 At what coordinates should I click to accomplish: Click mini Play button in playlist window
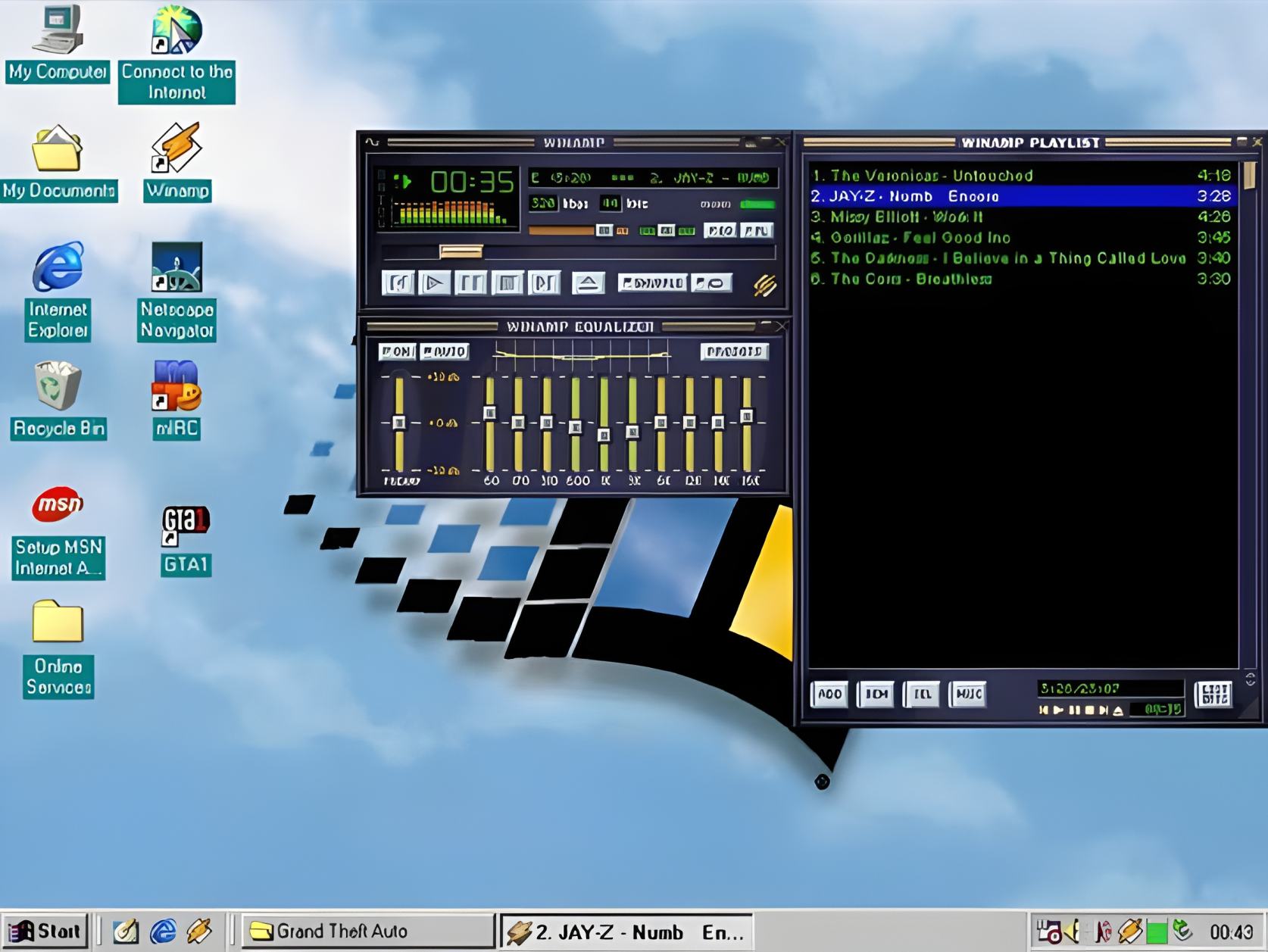(x=1059, y=710)
